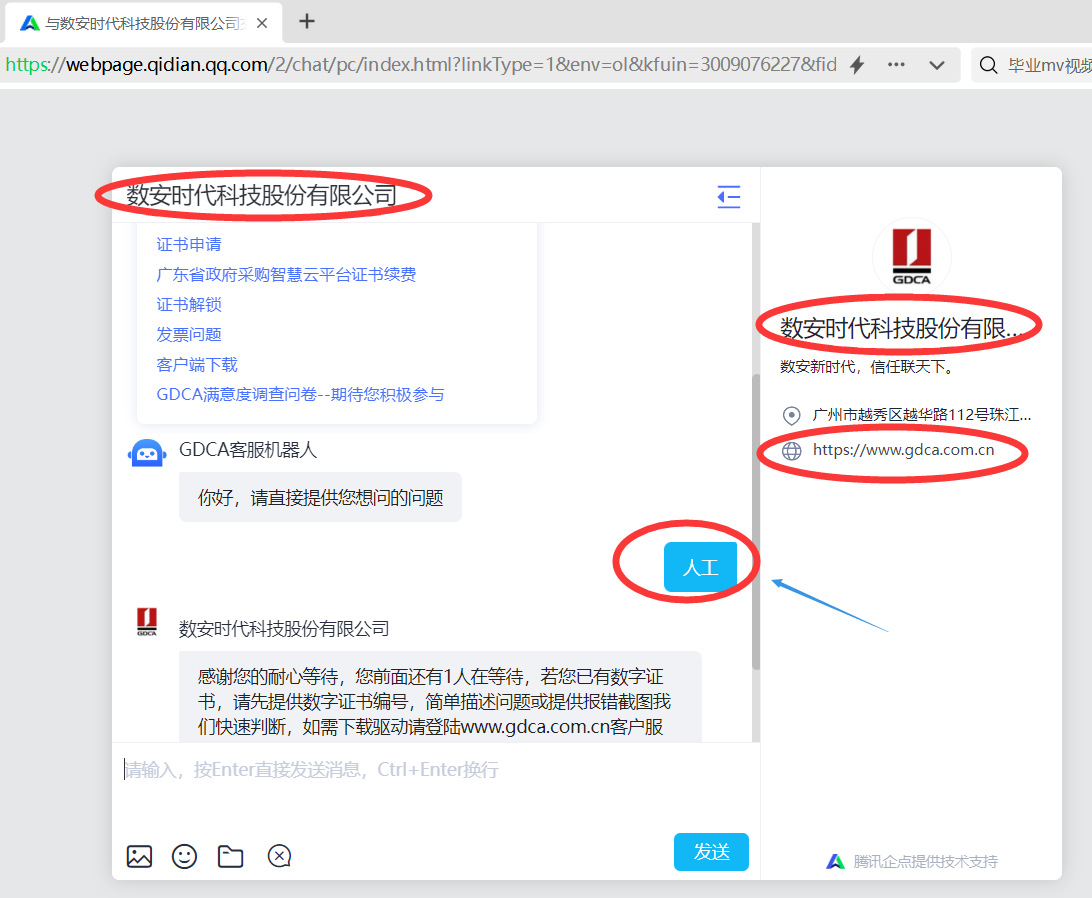The height and width of the screenshot is (898, 1092).
Task: Open the 发票问题 link
Action: click(x=189, y=334)
